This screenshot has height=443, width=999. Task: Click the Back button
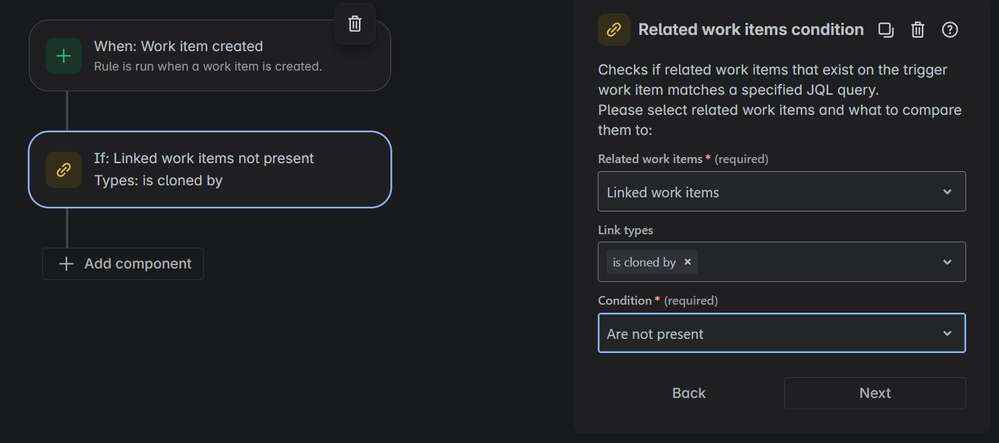click(689, 393)
